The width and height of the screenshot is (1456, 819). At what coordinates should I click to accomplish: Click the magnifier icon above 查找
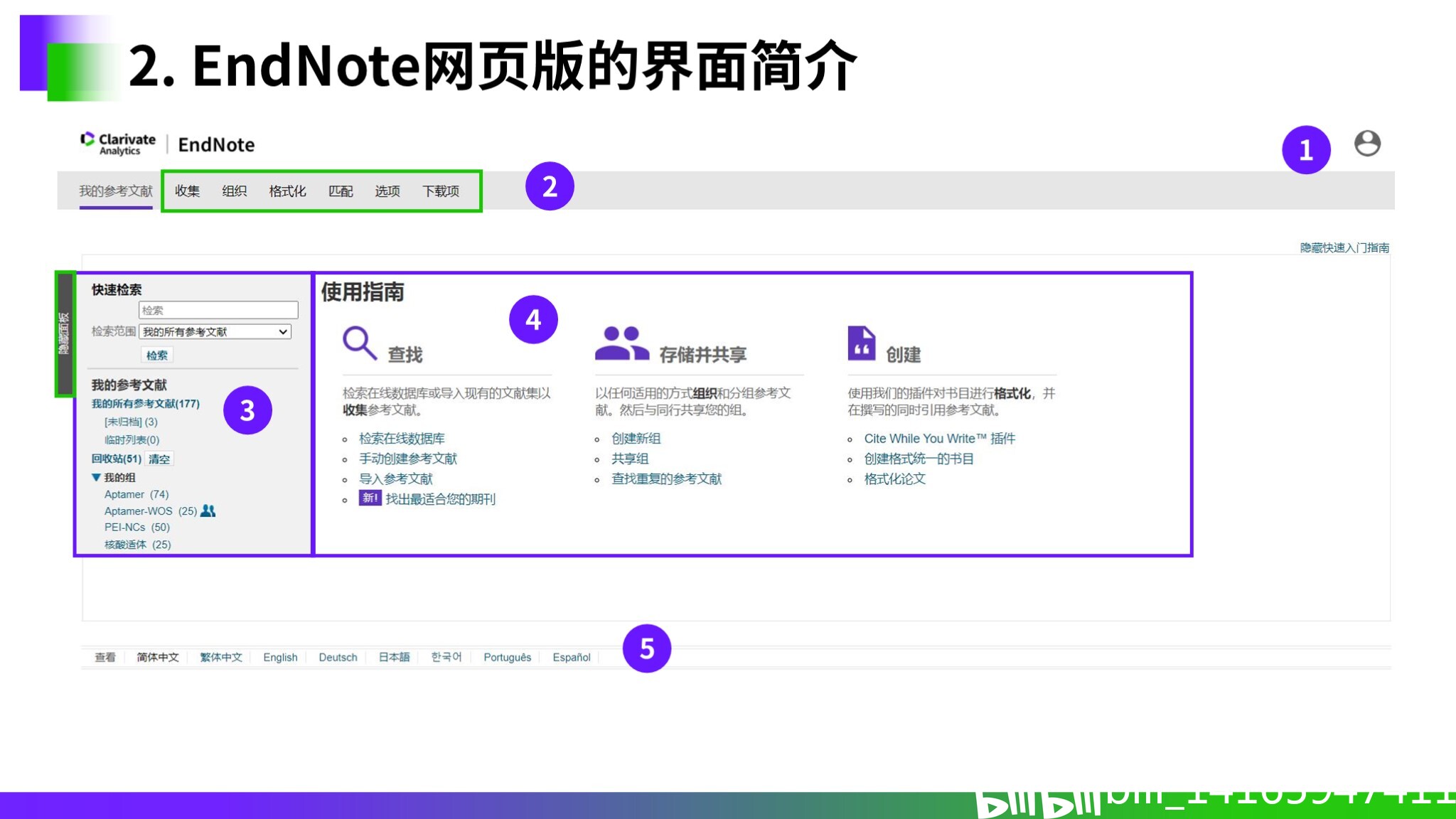[360, 341]
